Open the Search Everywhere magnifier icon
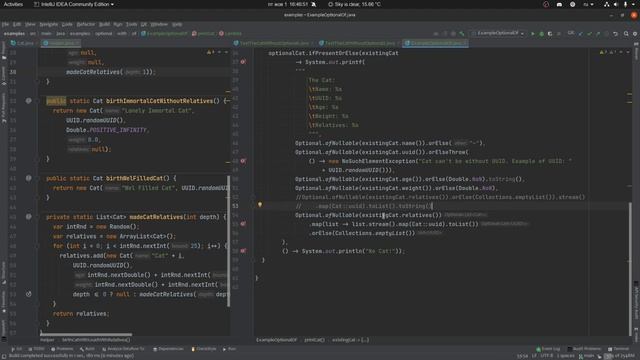The height and width of the screenshot is (360, 640). (x=626, y=33)
